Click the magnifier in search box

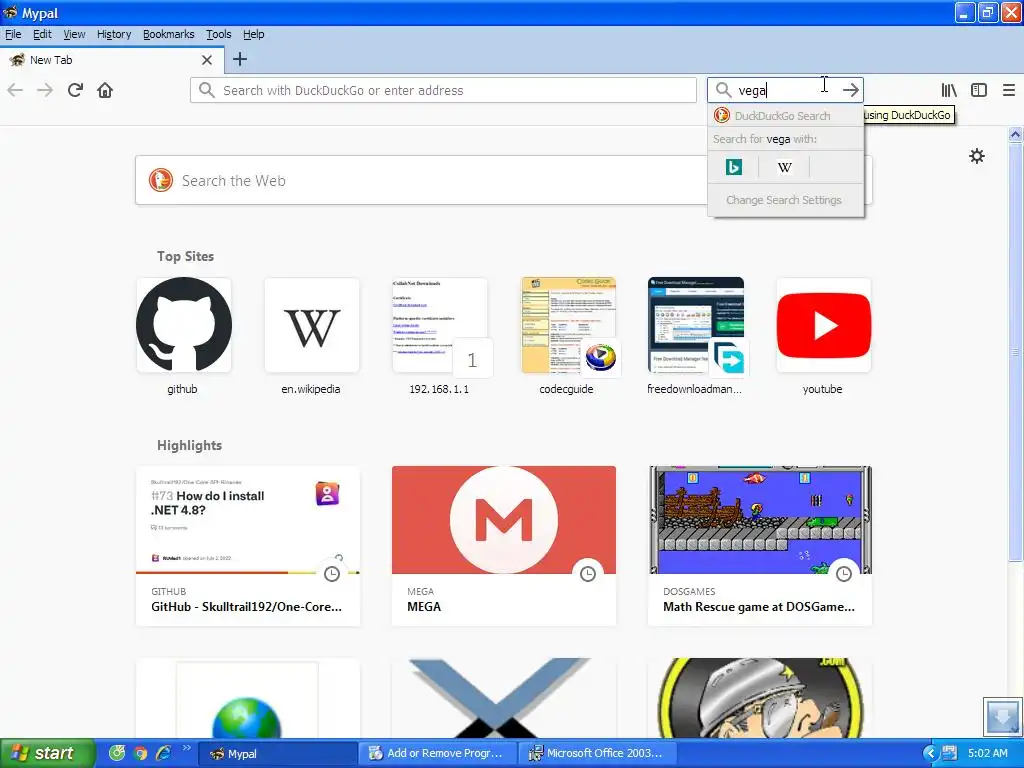click(723, 90)
